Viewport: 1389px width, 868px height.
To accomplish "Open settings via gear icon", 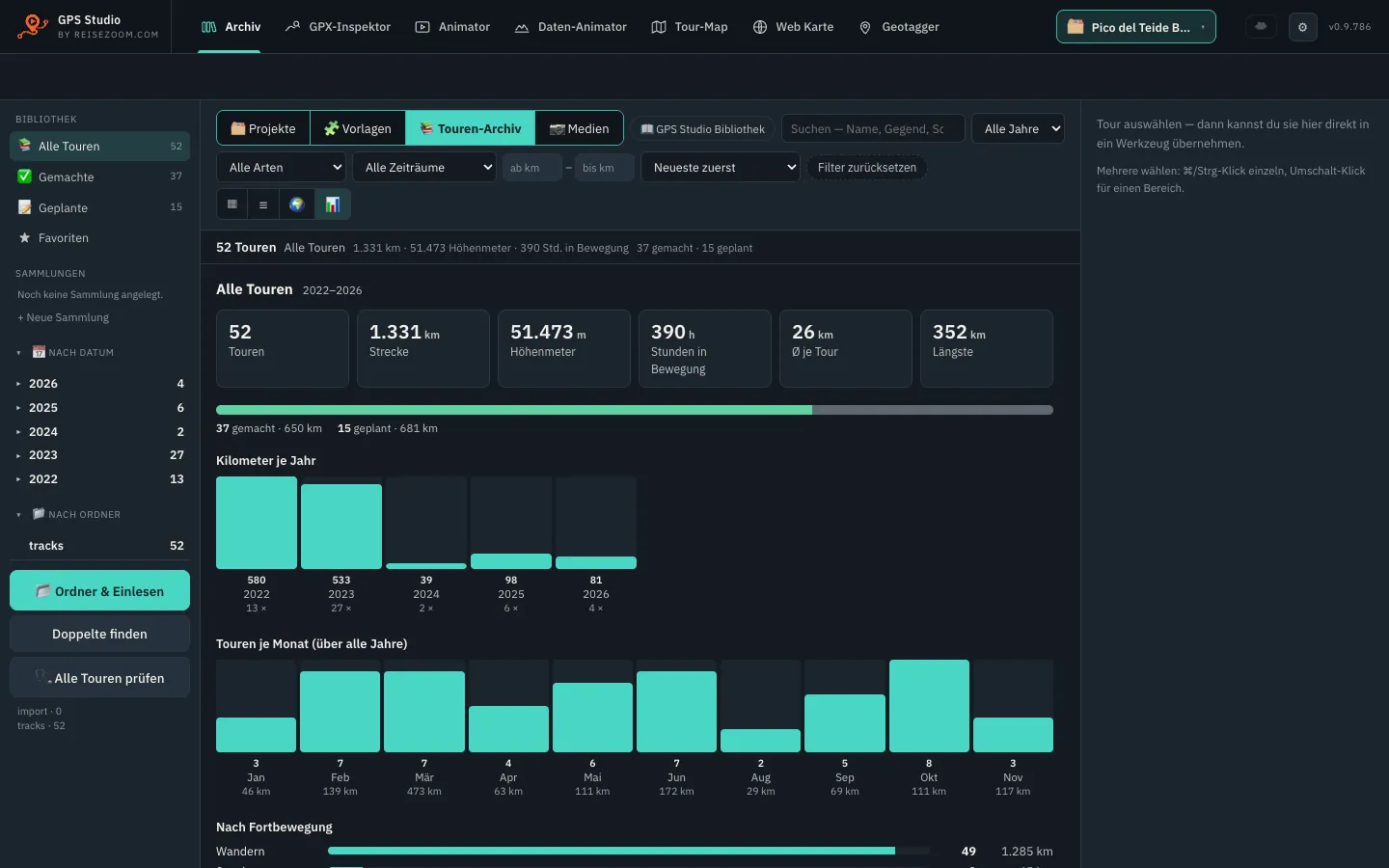I will pyautogui.click(x=1302, y=27).
